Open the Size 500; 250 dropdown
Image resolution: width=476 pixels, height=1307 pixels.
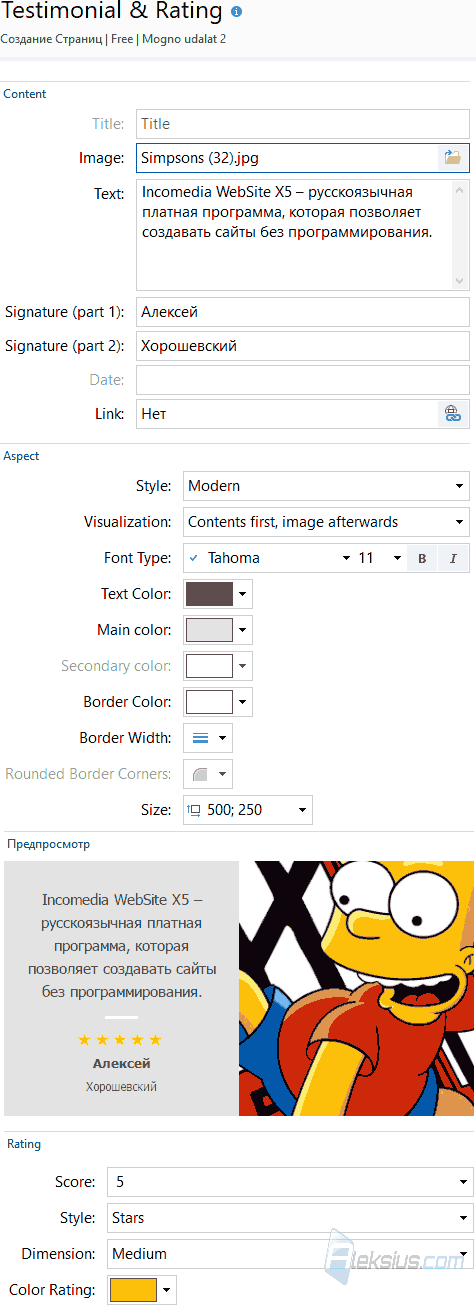(248, 810)
